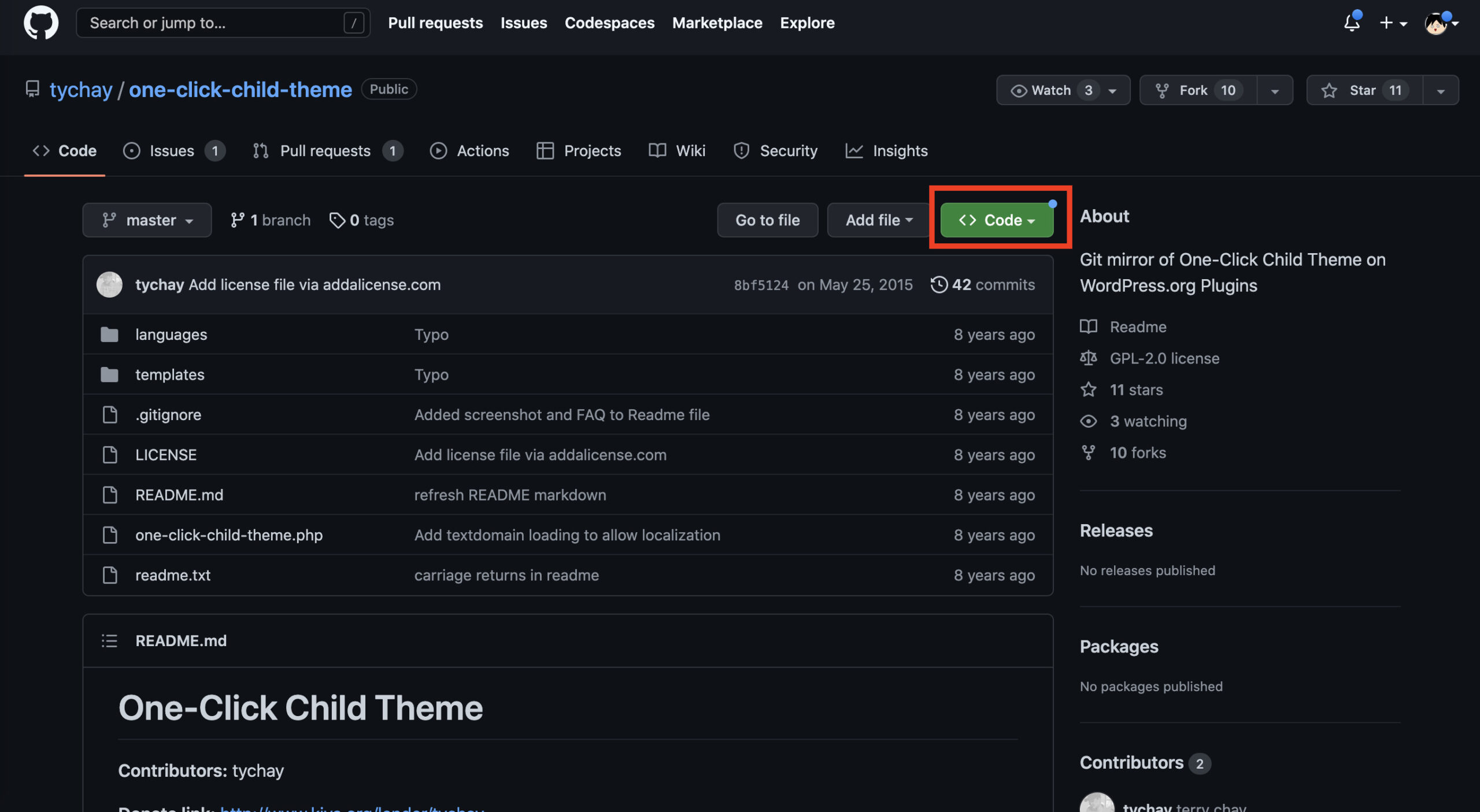
Task: Click the eye icon on the Watch button
Action: click(x=1019, y=90)
